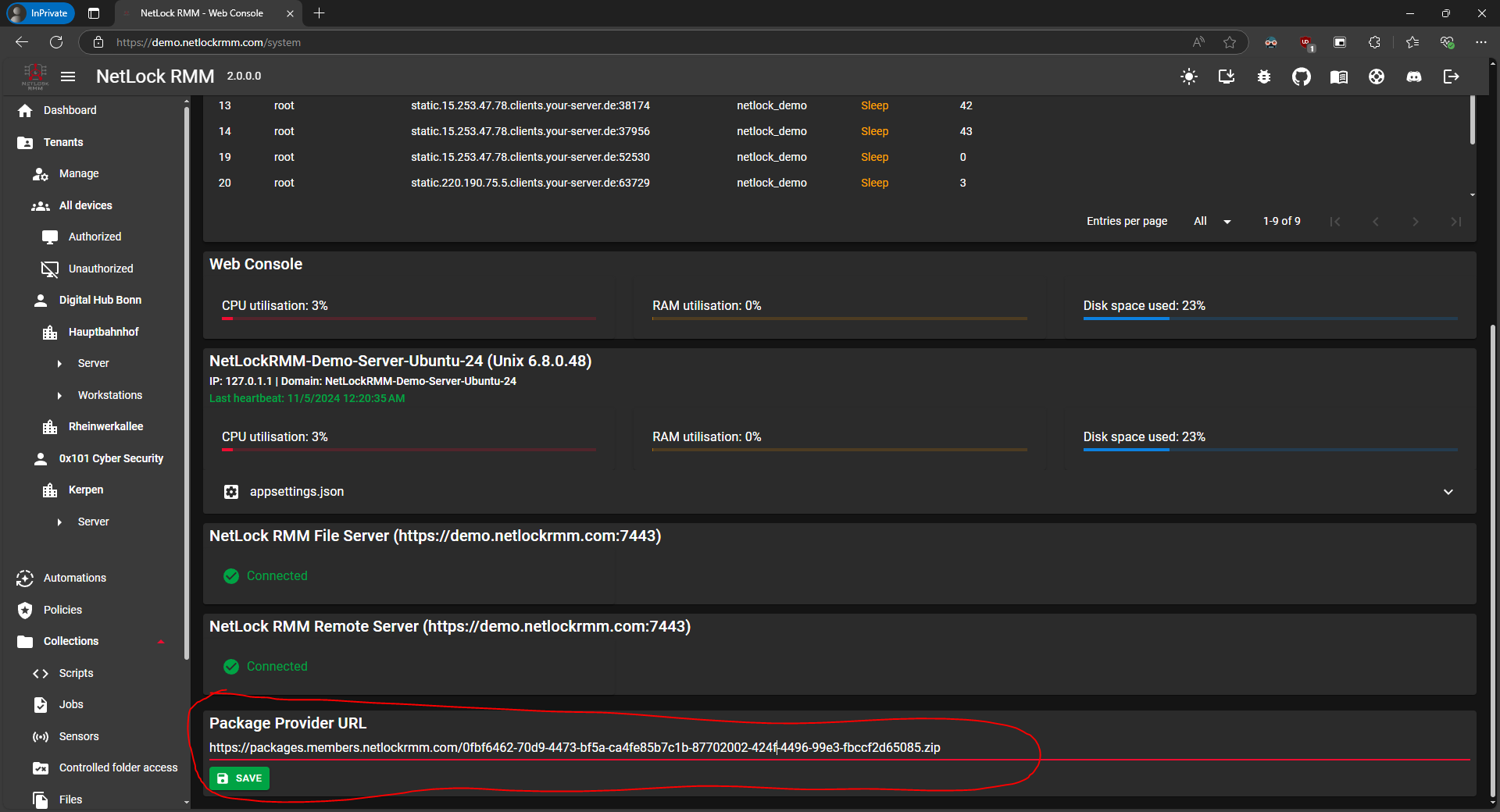Select the Kerpen location
Image resolution: width=1500 pixels, height=812 pixels.
click(86, 490)
